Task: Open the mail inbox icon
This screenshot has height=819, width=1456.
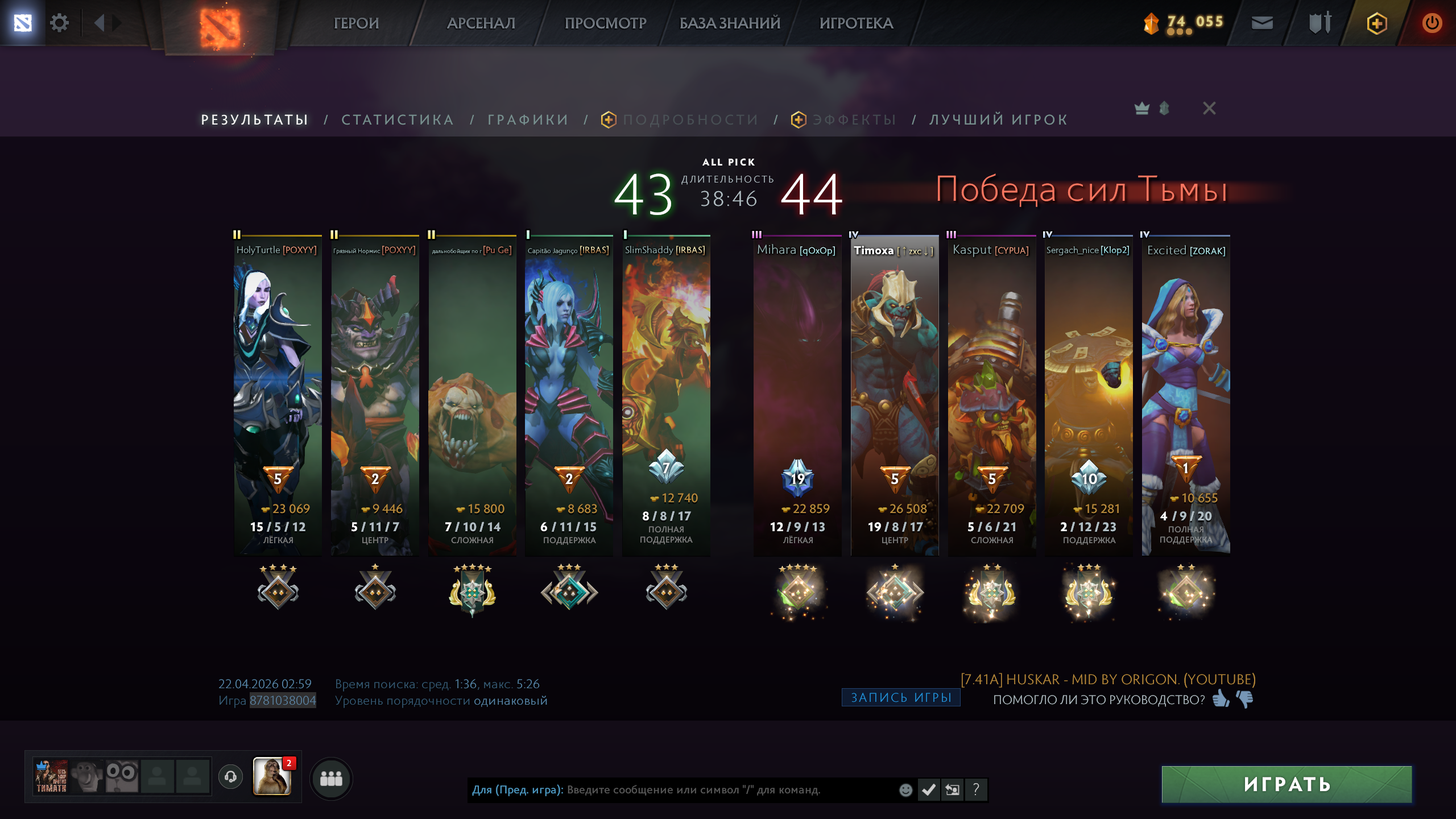Action: (x=1262, y=23)
